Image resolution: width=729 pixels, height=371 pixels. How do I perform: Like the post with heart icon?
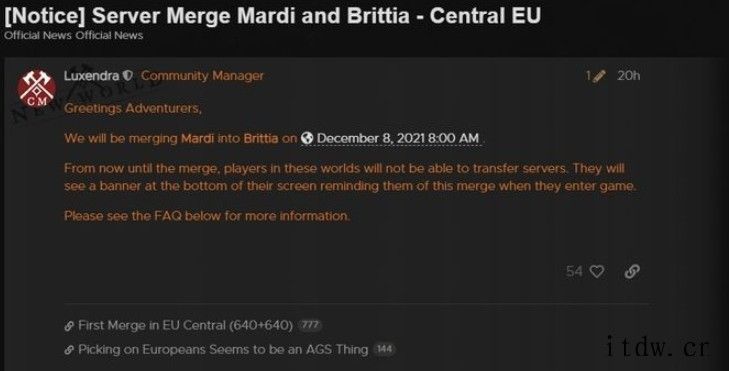597,271
